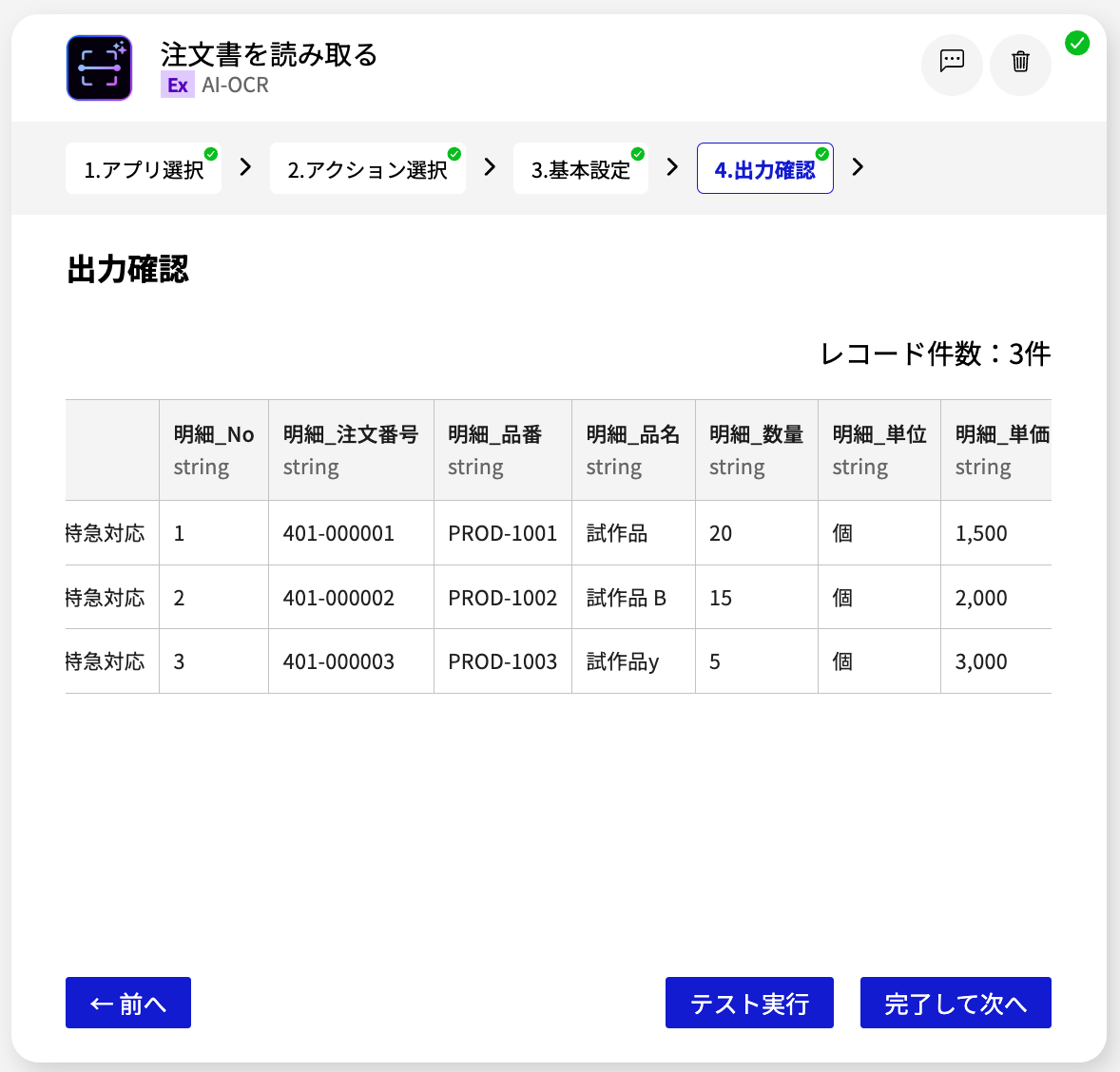Click the chevron after 2.アクション選択
This screenshot has height=1072, width=1120.
[490, 167]
